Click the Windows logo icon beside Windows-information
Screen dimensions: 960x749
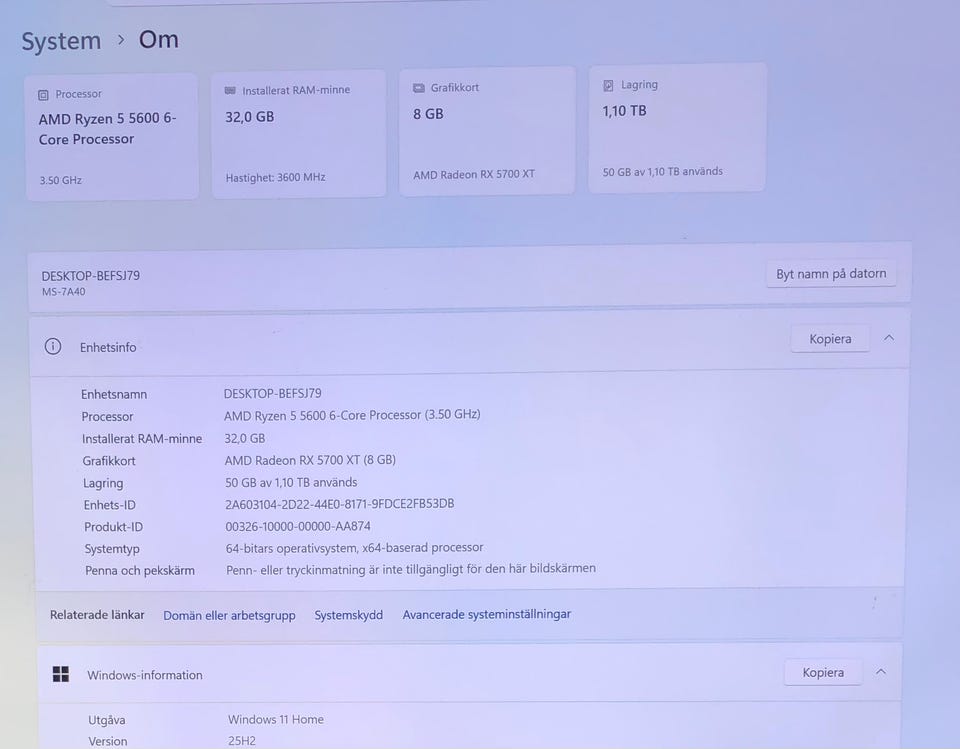pos(61,674)
